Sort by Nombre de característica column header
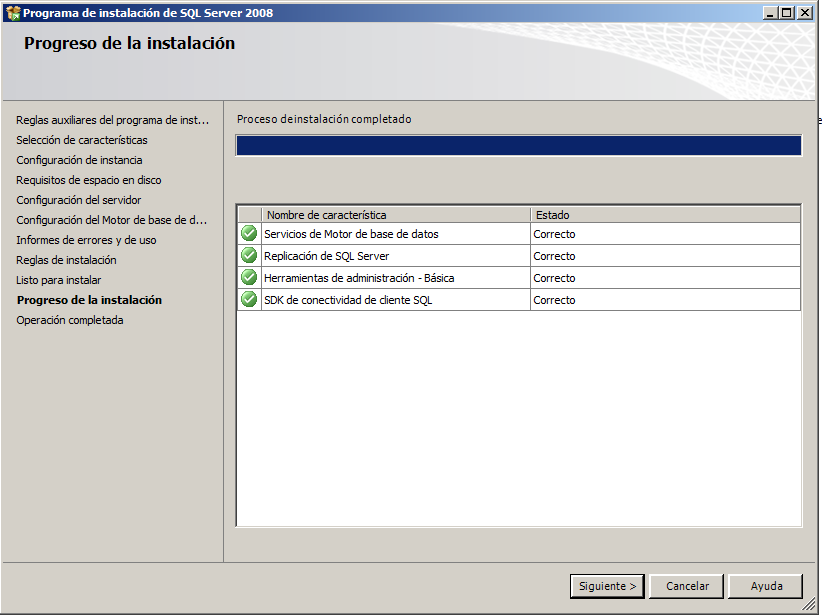Image resolution: width=822 pixels, height=615 pixels. pyautogui.click(x=396, y=215)
